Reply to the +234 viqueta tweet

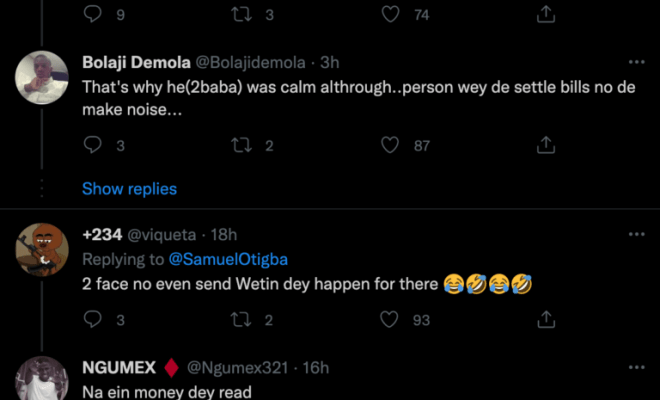(92, 320)
